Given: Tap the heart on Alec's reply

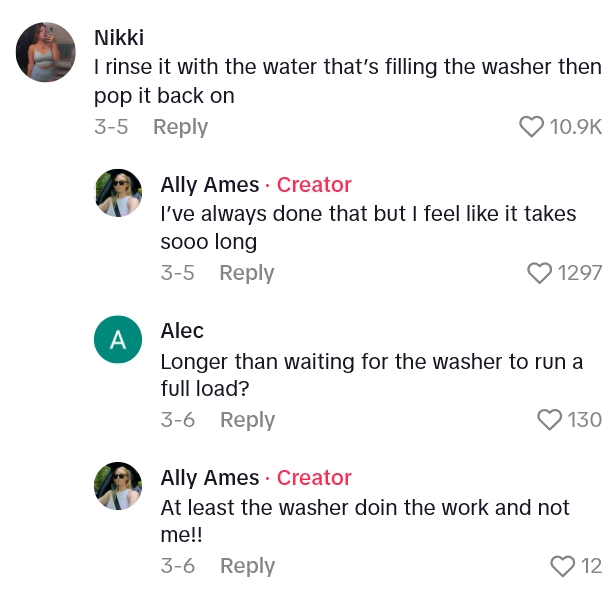Looking at the screenshot, I should [550, 420].
